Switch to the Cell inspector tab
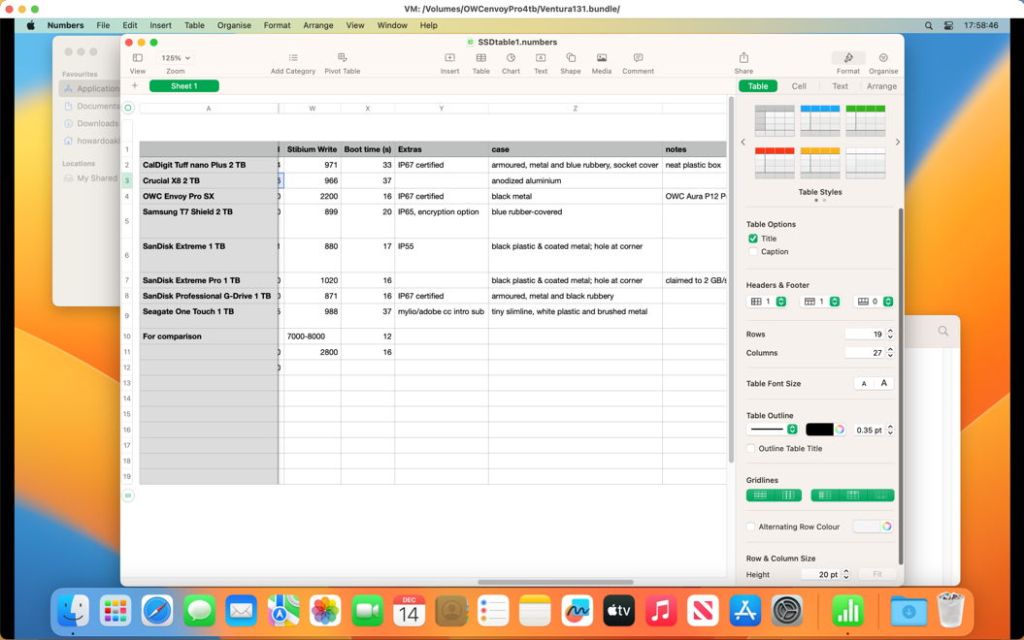This screenshot has width=1024, height=640. [799, 86]
